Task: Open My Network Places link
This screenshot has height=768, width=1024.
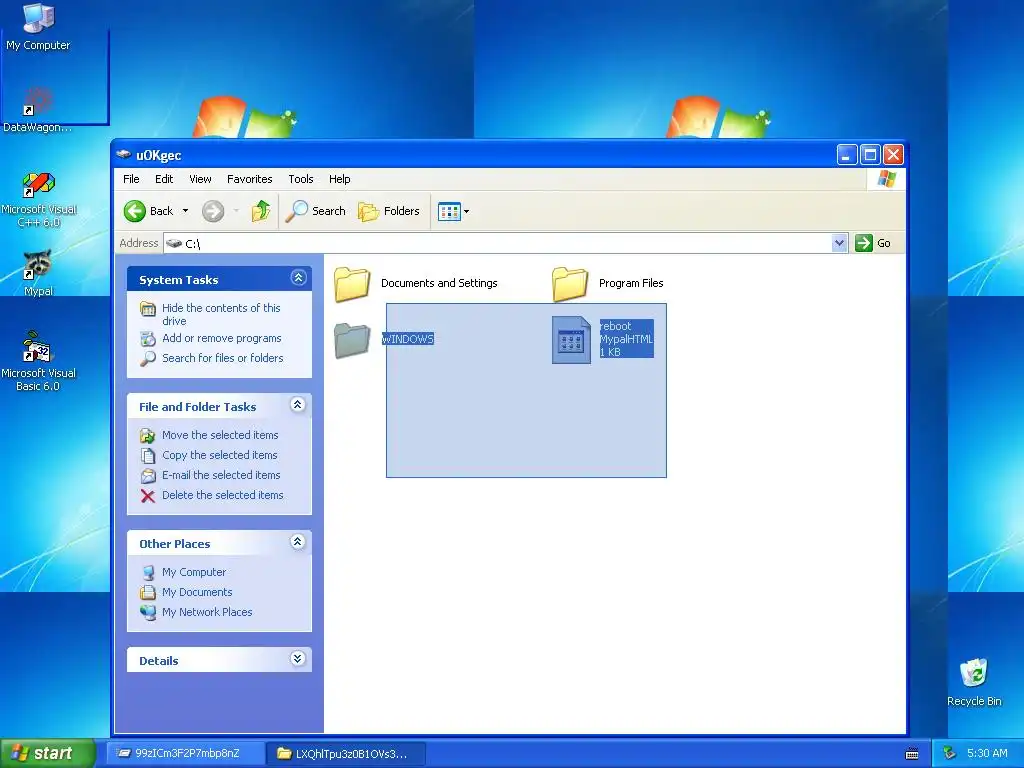Action: click(207, 612)
